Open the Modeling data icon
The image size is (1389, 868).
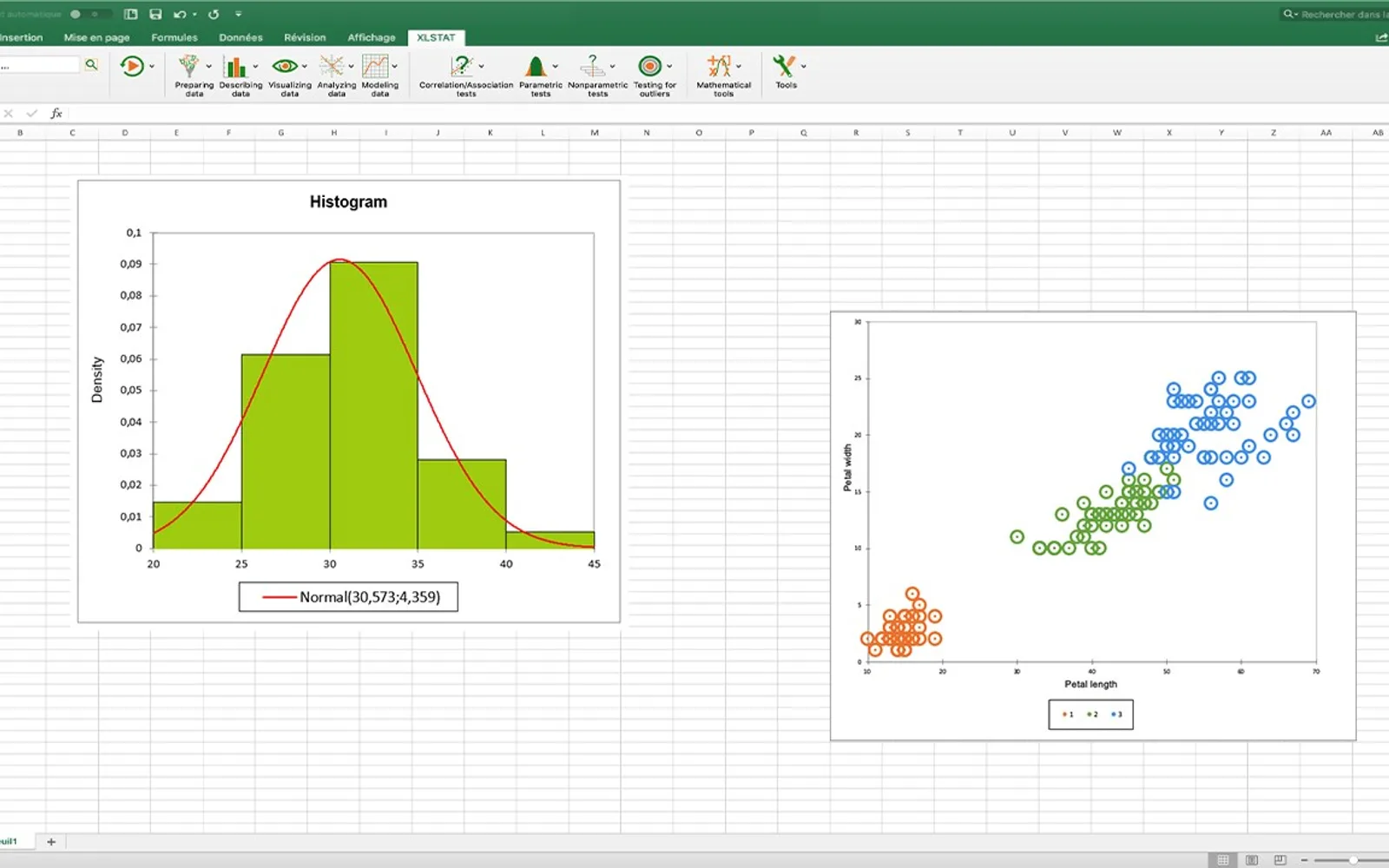[375, 67]
